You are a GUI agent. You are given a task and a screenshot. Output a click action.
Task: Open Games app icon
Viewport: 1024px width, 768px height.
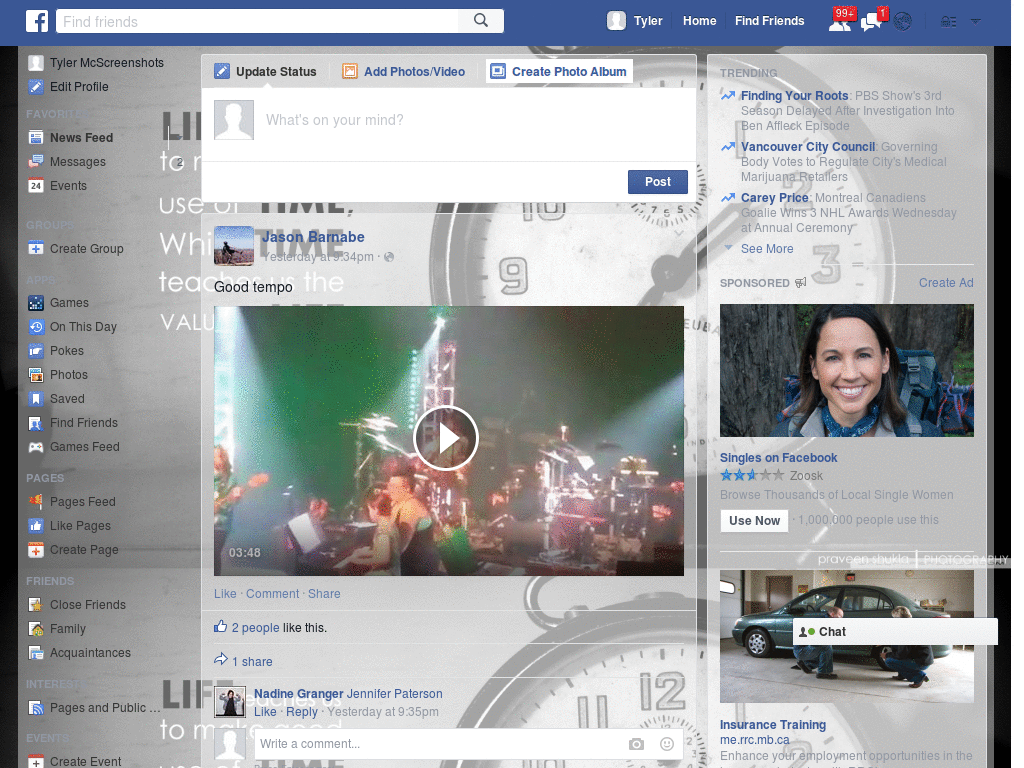[36, 303]
